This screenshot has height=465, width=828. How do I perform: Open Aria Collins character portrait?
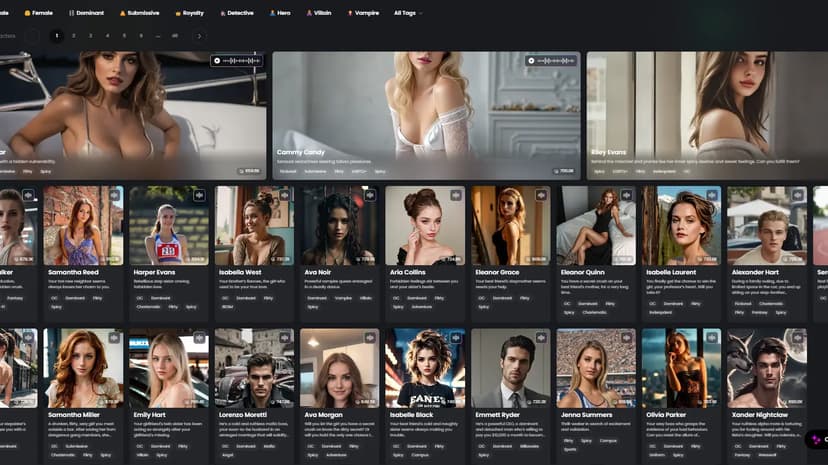coord(425,225)
